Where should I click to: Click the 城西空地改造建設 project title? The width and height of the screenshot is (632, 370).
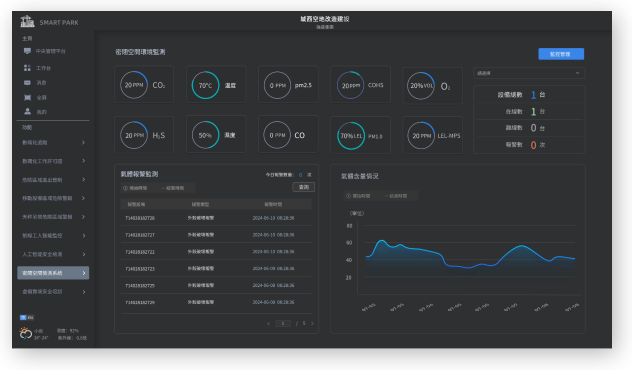[x=325, y=19]
